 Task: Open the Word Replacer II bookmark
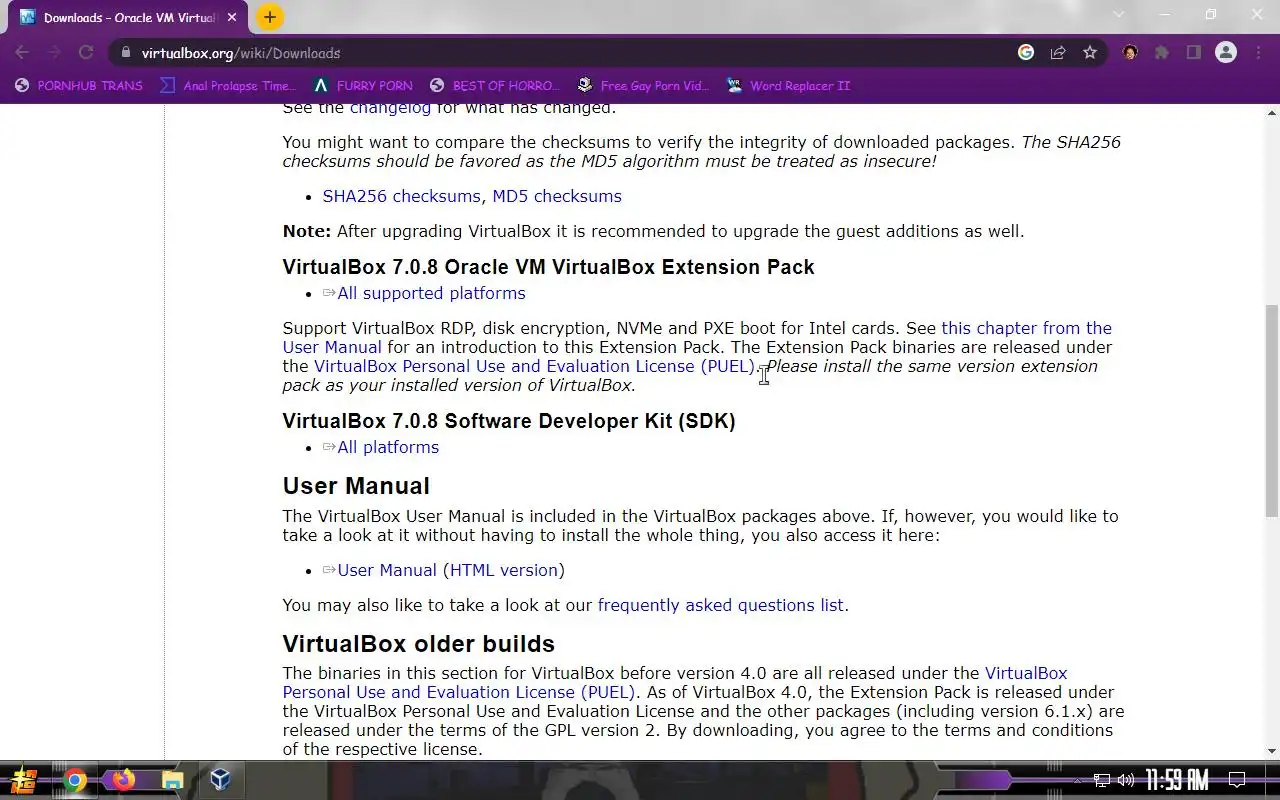[789, 86]
